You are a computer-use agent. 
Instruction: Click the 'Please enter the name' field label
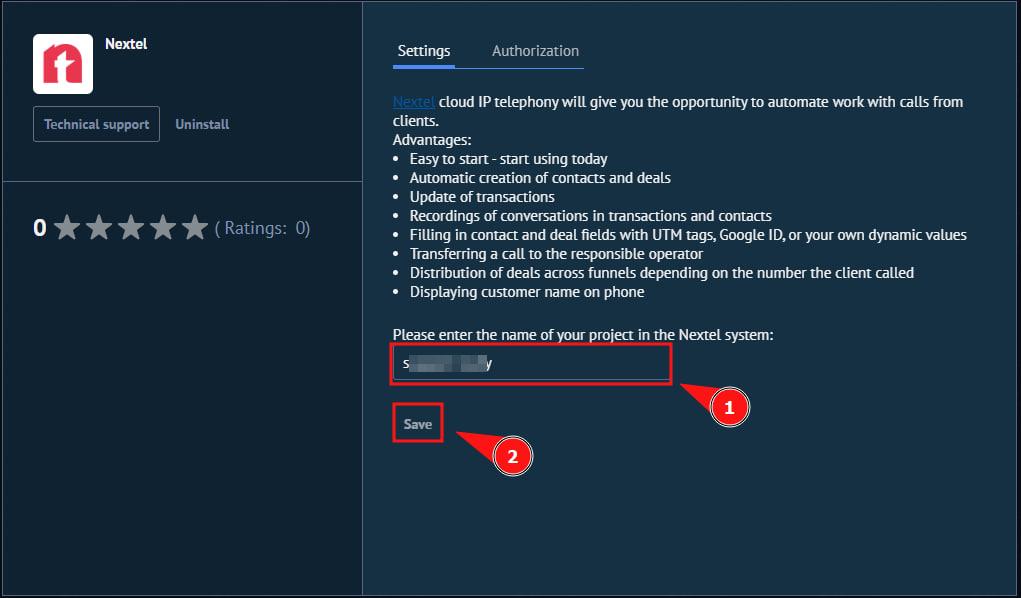pyautogui.click(x=582, y=334)
